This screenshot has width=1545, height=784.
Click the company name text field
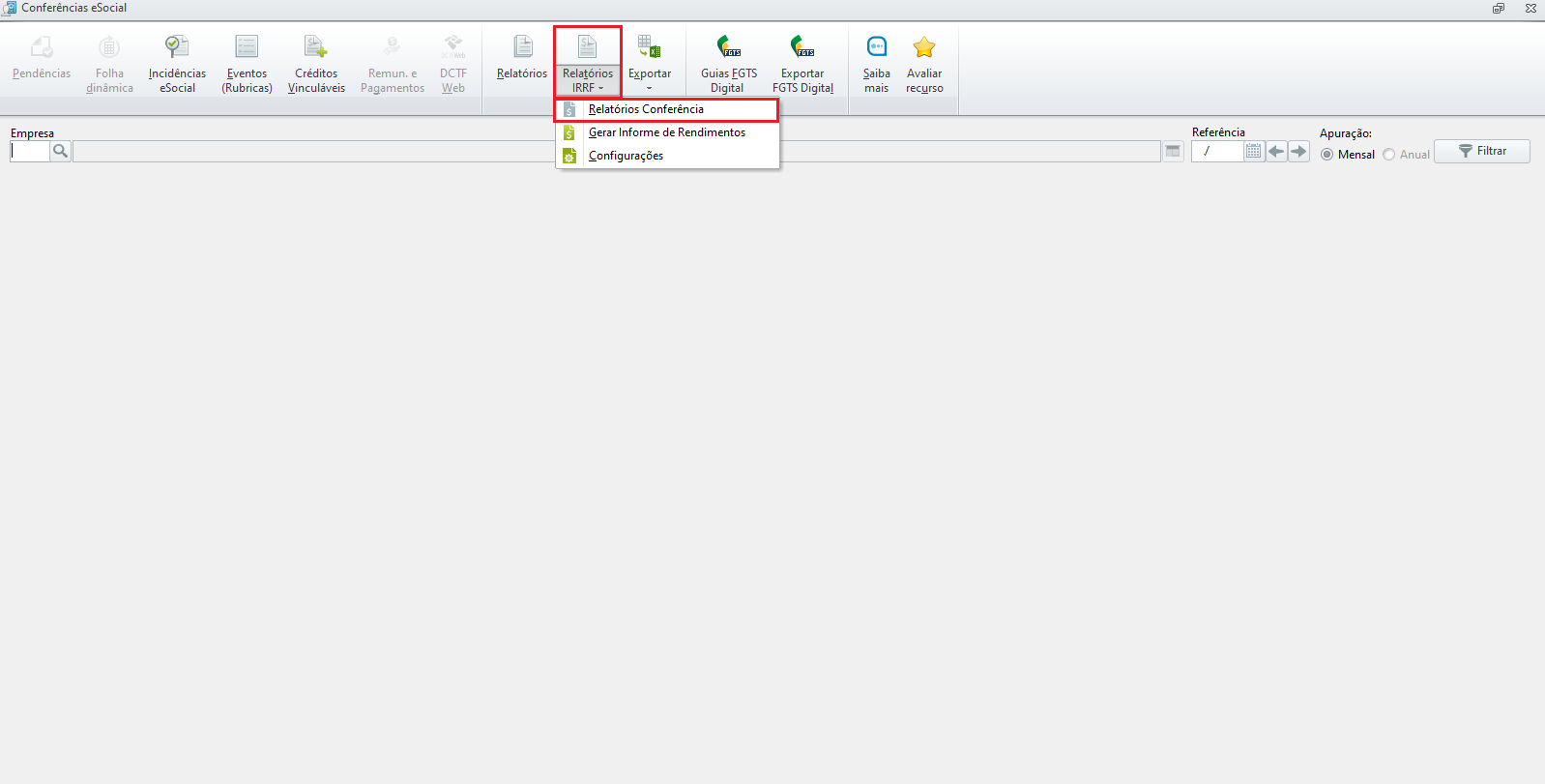pos(617,151)
